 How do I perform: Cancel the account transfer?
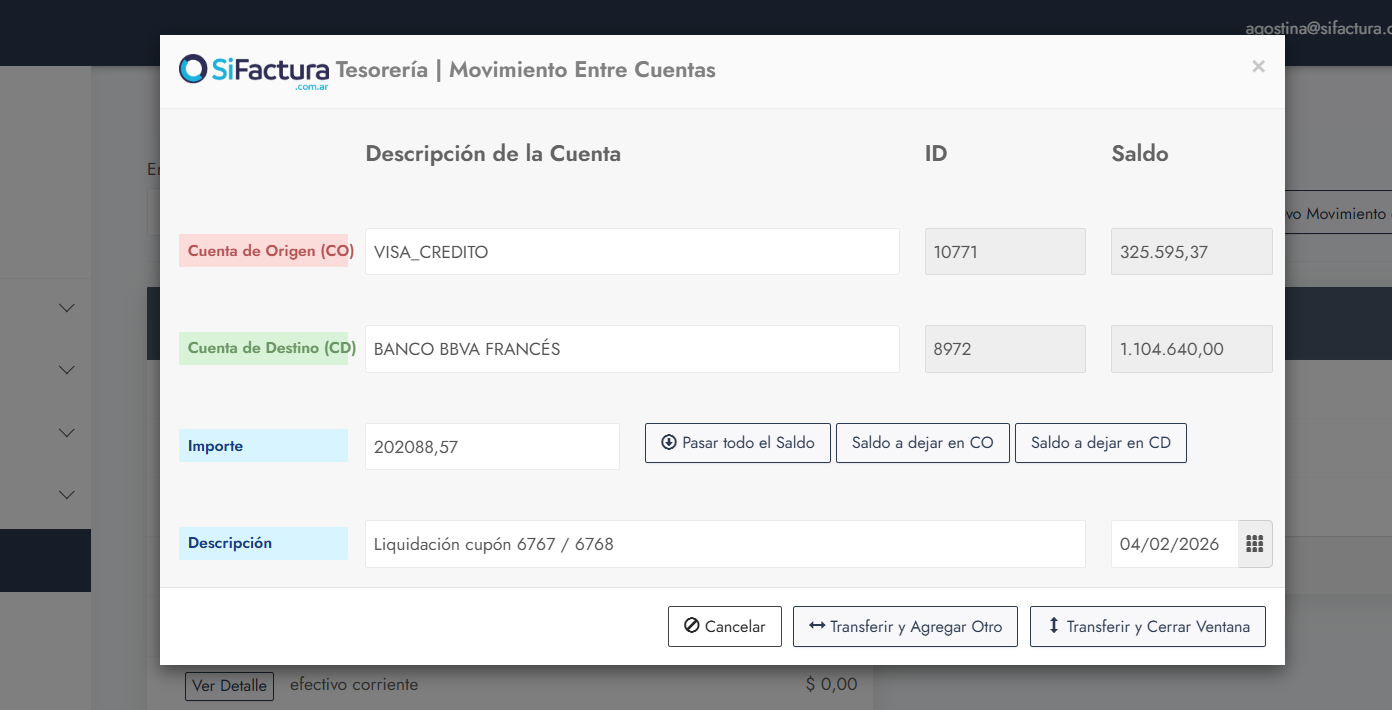pos(724,627)
